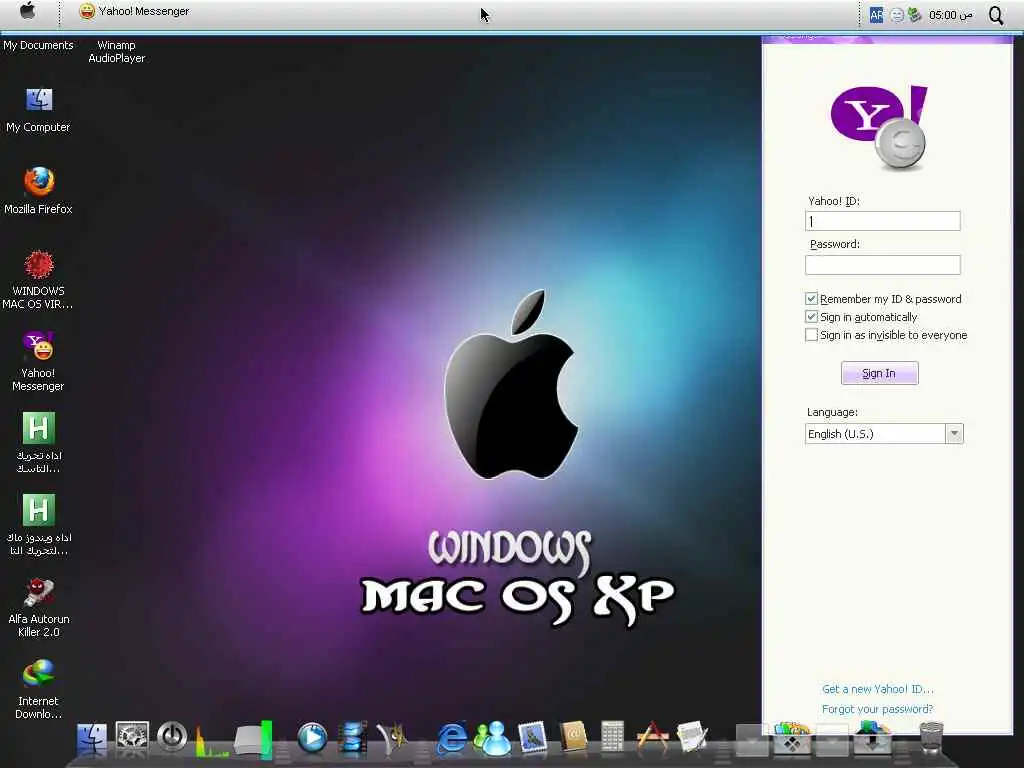Click the power button dock icon

172,737
